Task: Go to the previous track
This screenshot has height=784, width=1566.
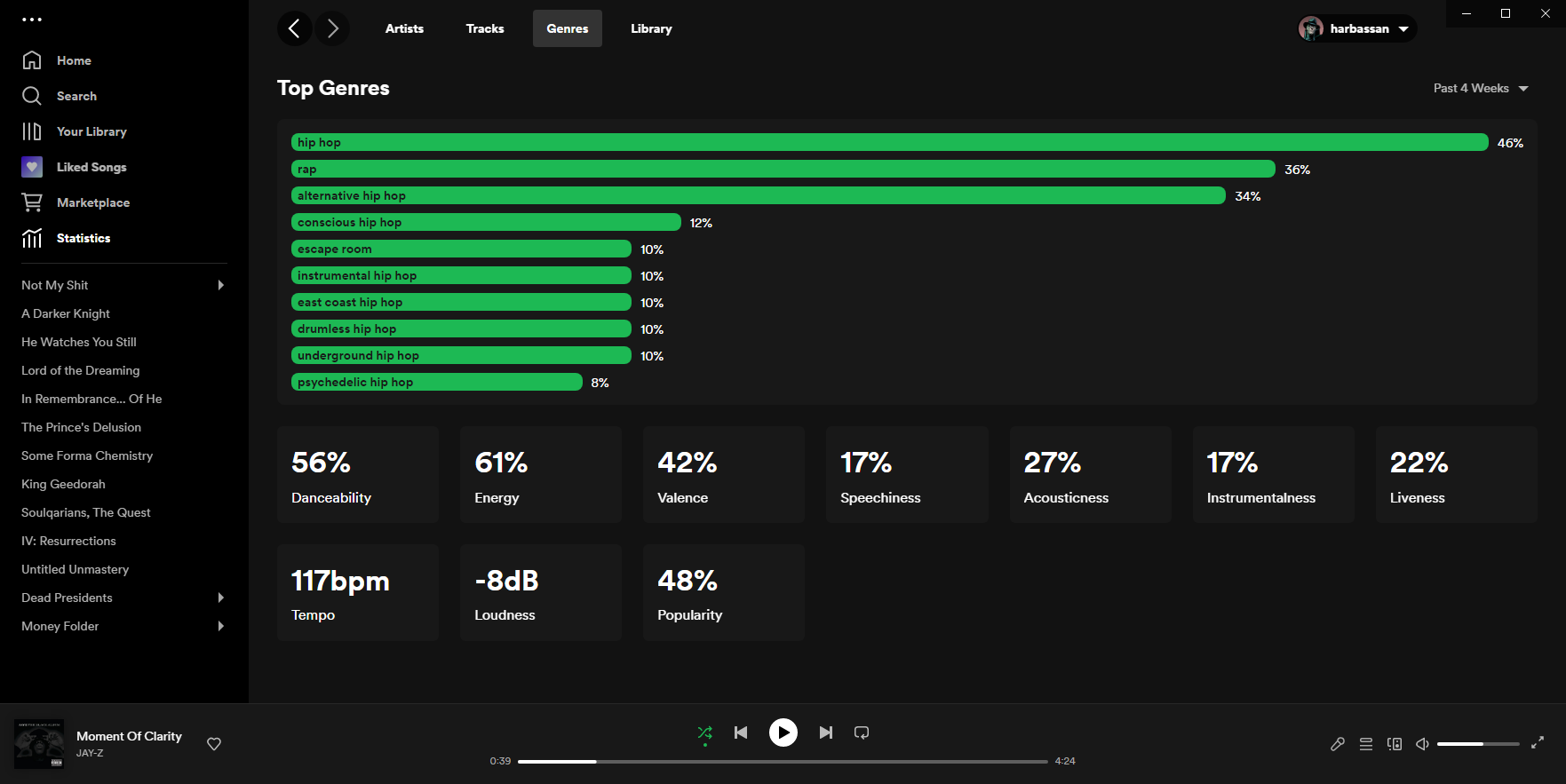Action: tap(741, 733)
